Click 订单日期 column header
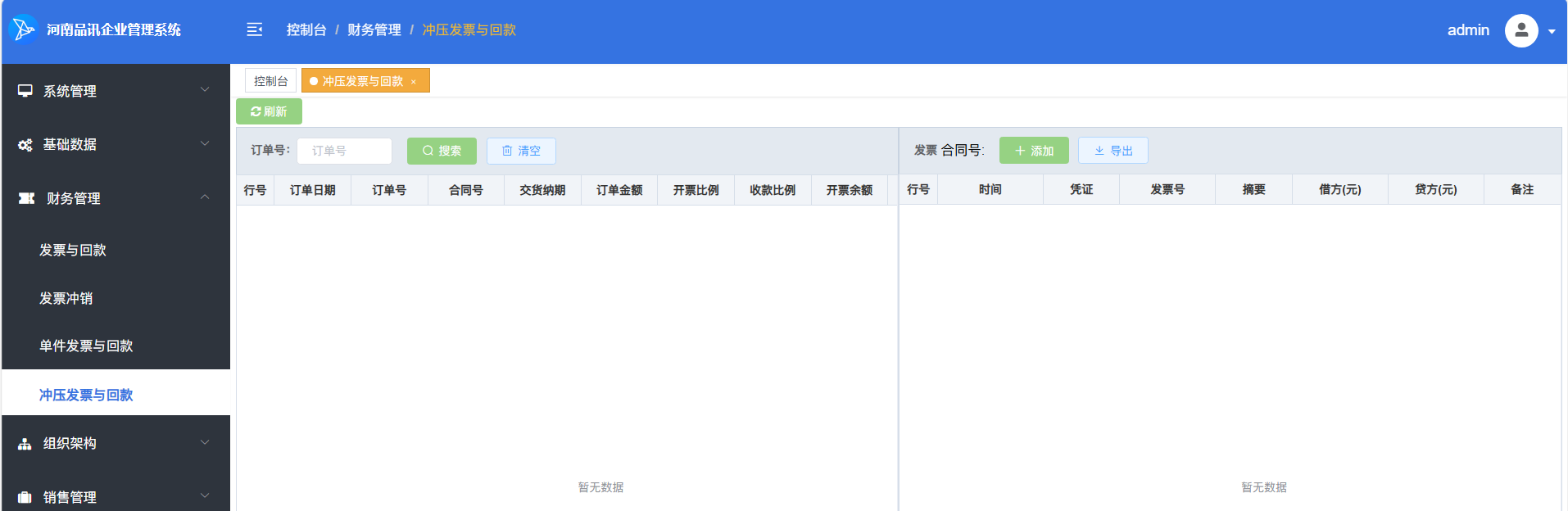Viewport: 1568px width, 511px height. [313, 190]
